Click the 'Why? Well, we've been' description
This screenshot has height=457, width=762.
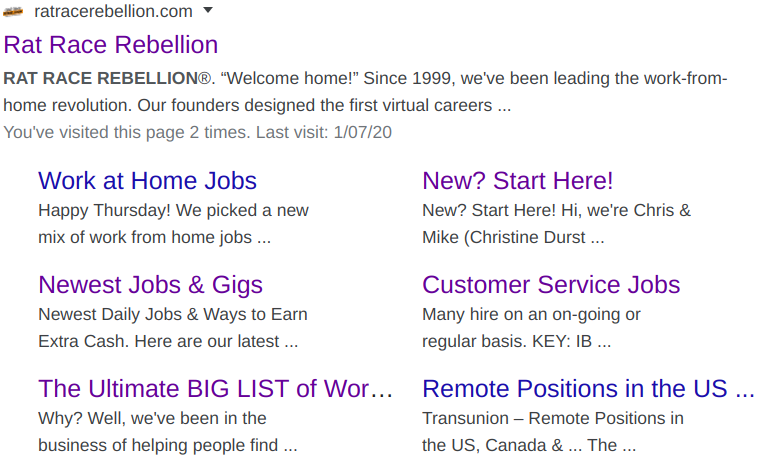click(152, 419)
